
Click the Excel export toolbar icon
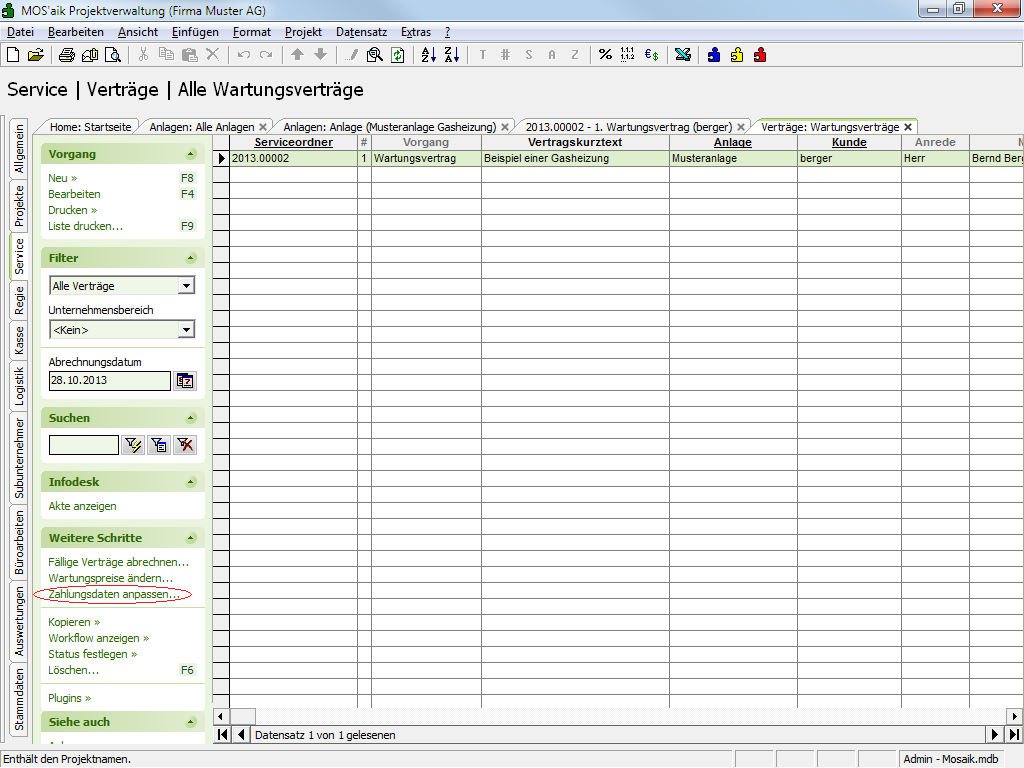[x=683, y=55]
